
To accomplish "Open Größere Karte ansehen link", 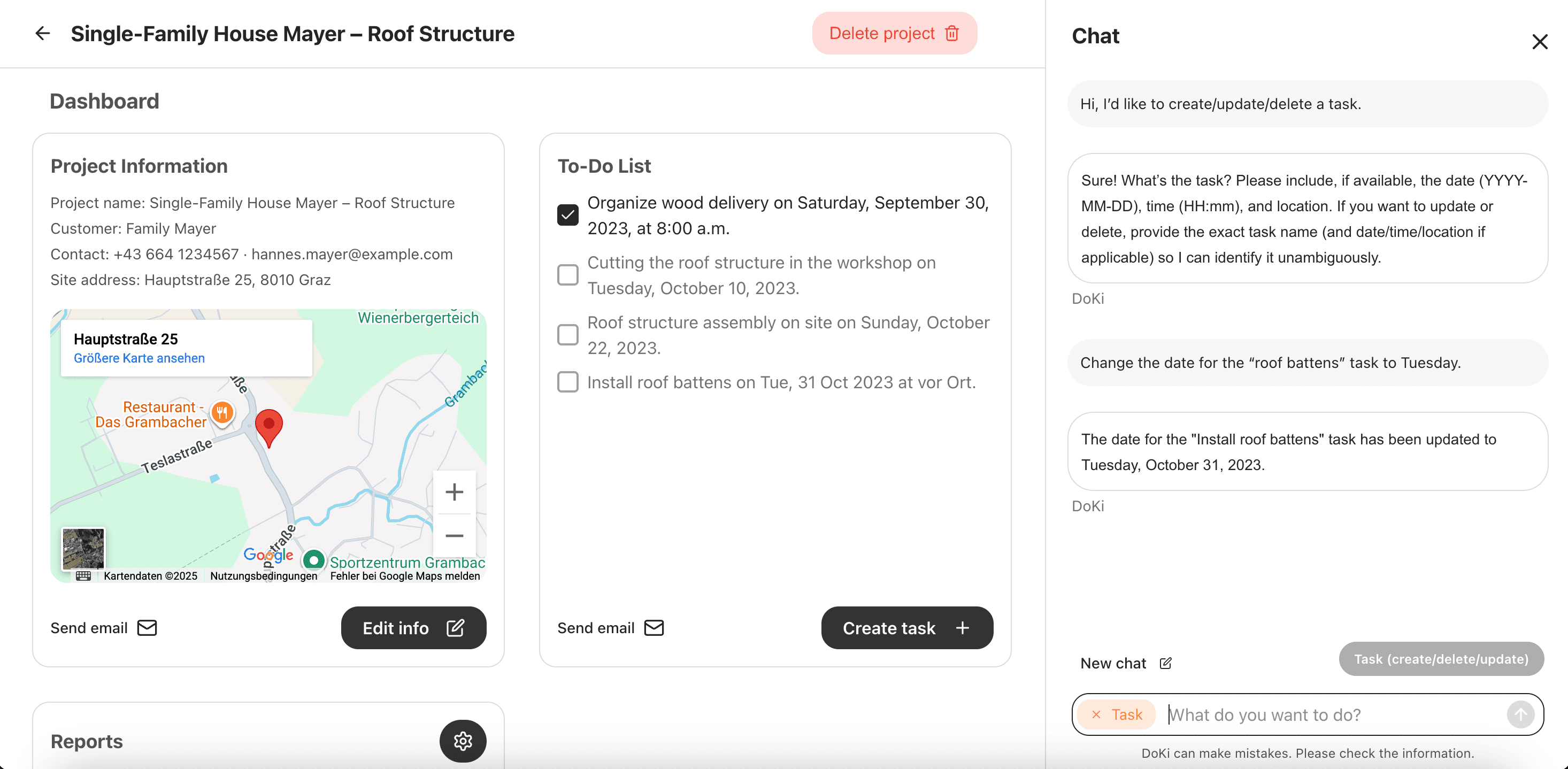I will [x=139, y=358].
